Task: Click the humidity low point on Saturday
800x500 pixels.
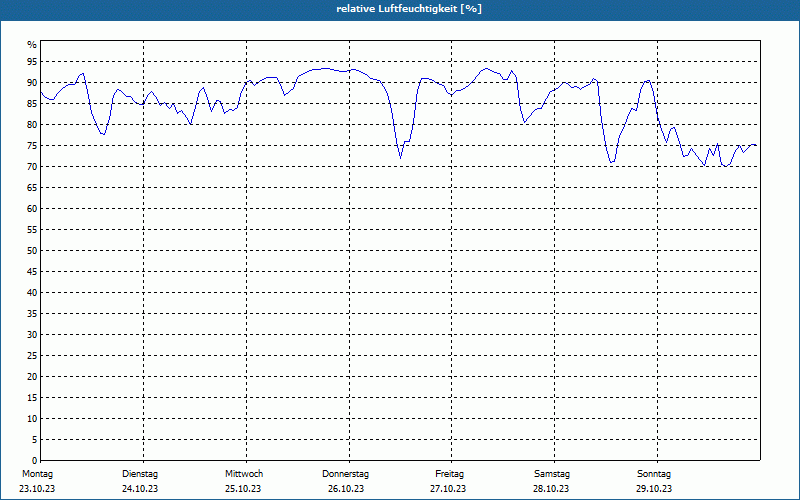Action: tap(611, 162)
